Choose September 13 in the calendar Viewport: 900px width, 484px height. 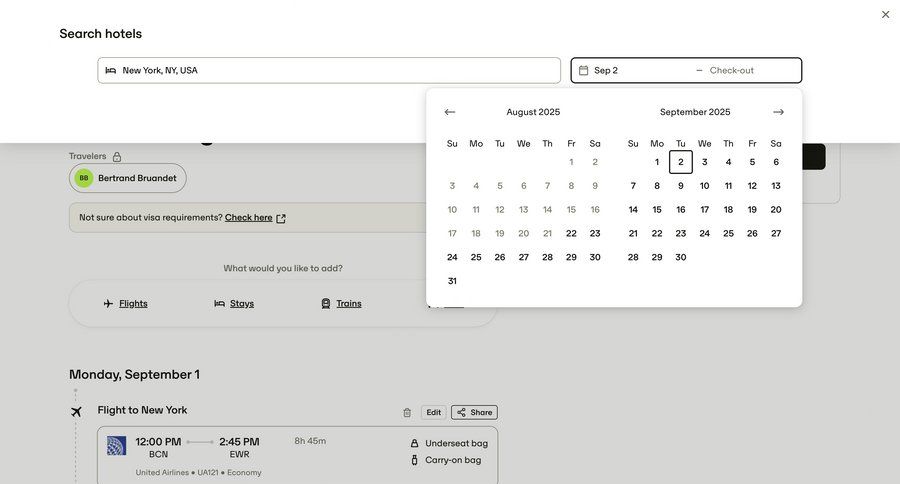776,186
